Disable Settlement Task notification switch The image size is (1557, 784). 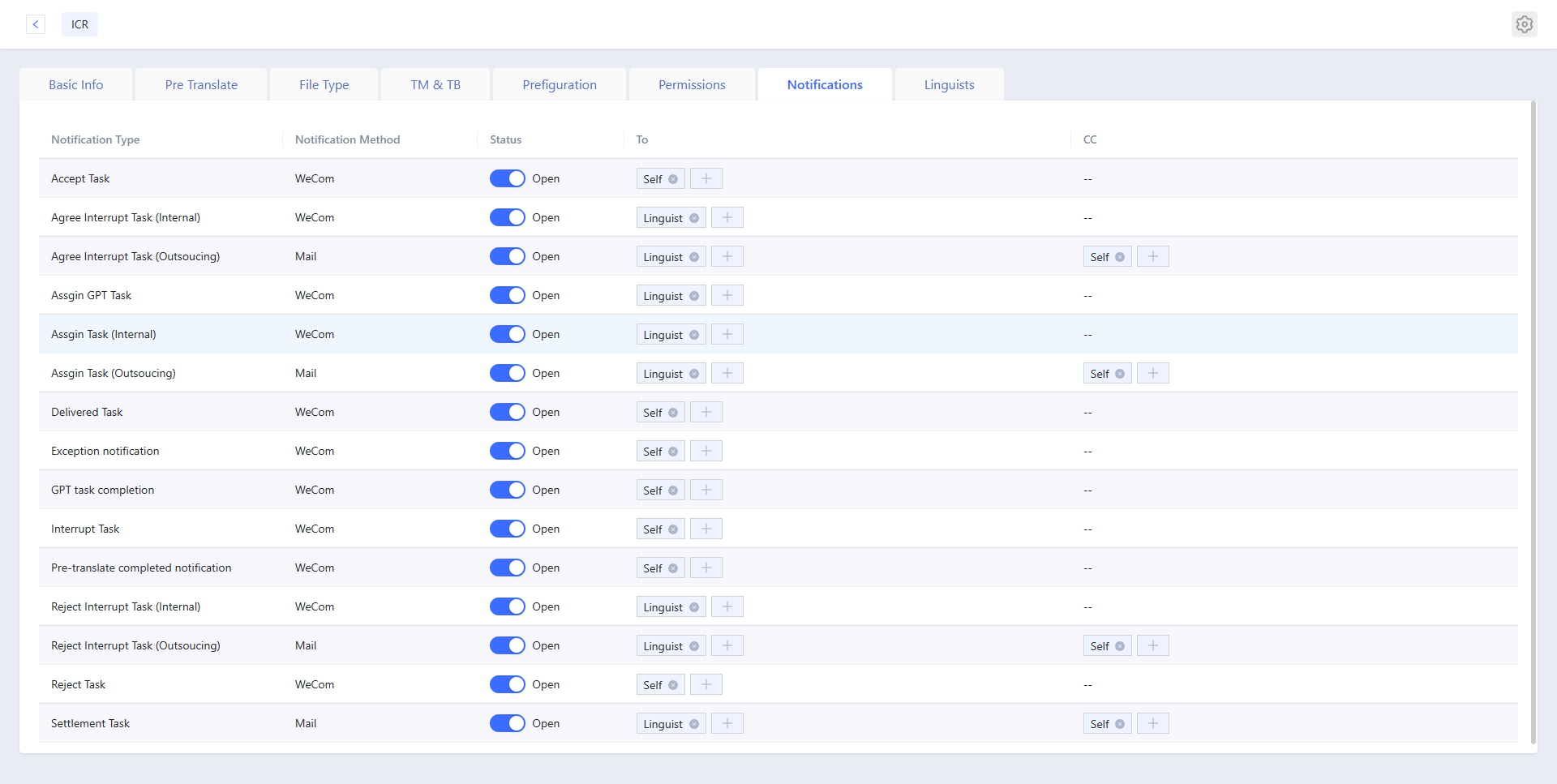508,723
